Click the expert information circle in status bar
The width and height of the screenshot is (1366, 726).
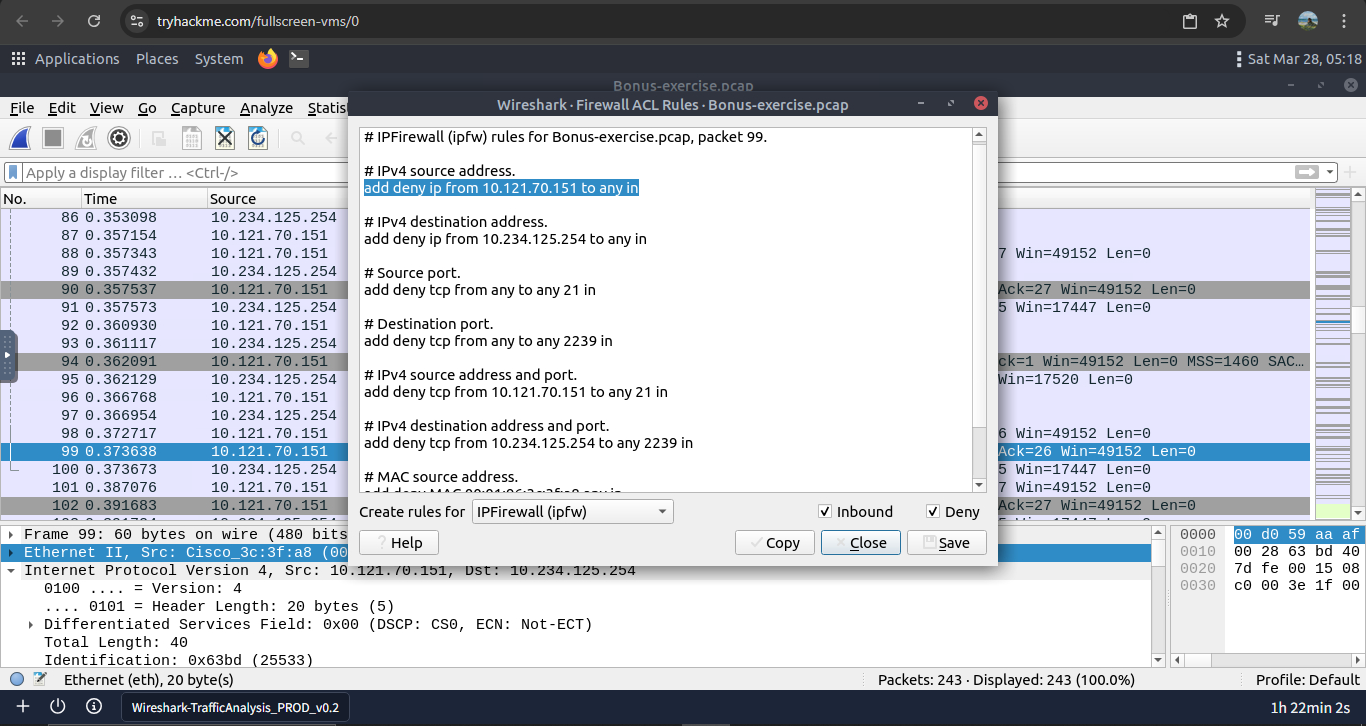click(17, 680)
